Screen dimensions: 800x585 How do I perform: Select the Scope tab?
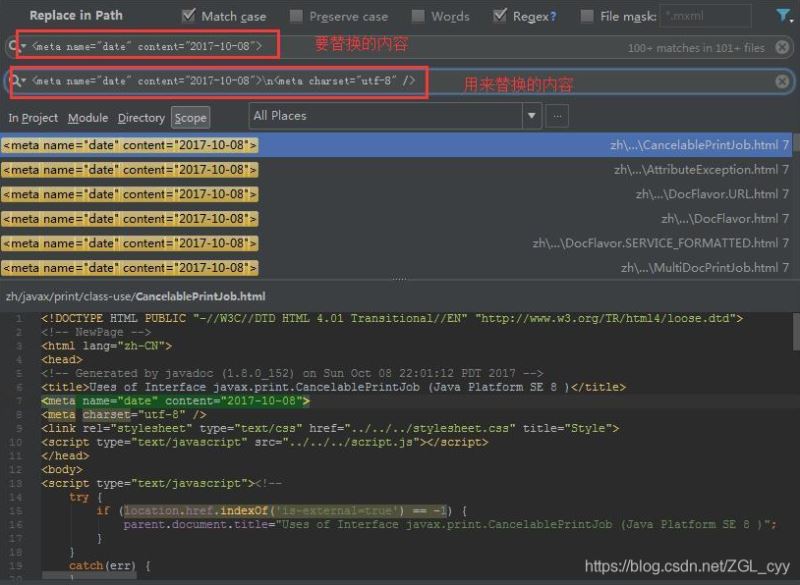(x=190, y=118)
